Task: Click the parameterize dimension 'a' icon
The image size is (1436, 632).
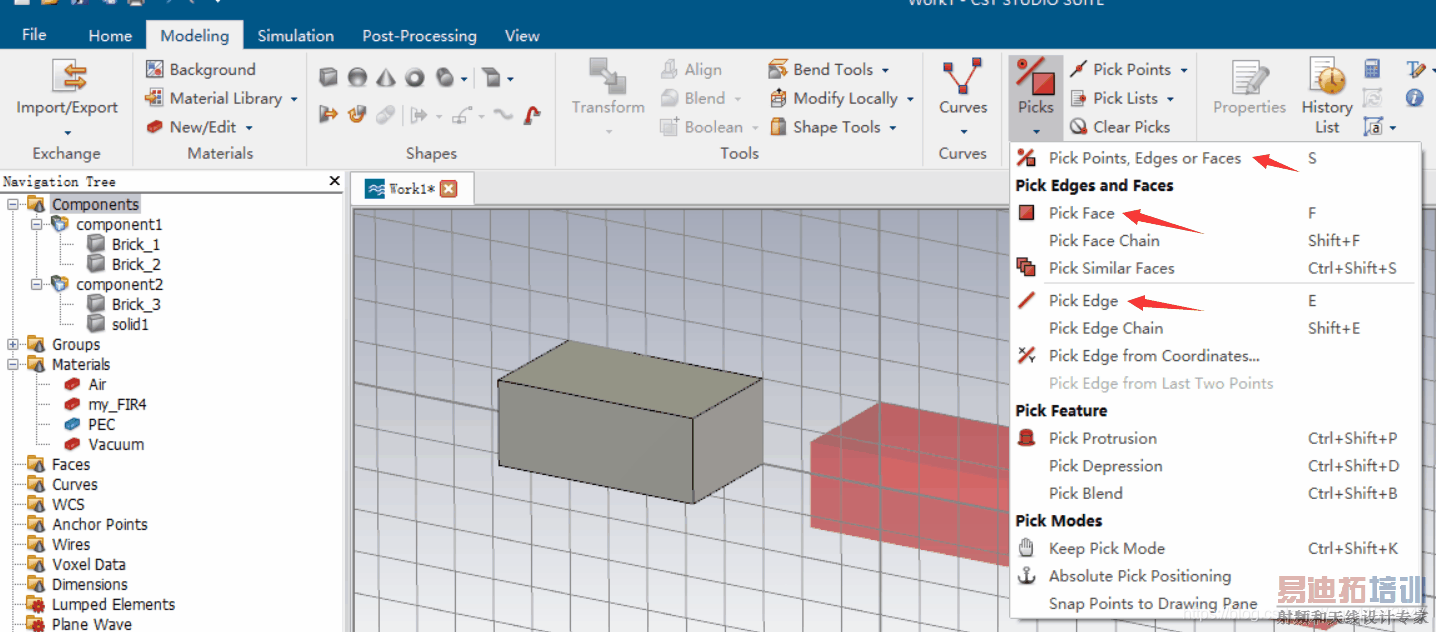Action: (x=1372, y=127)
